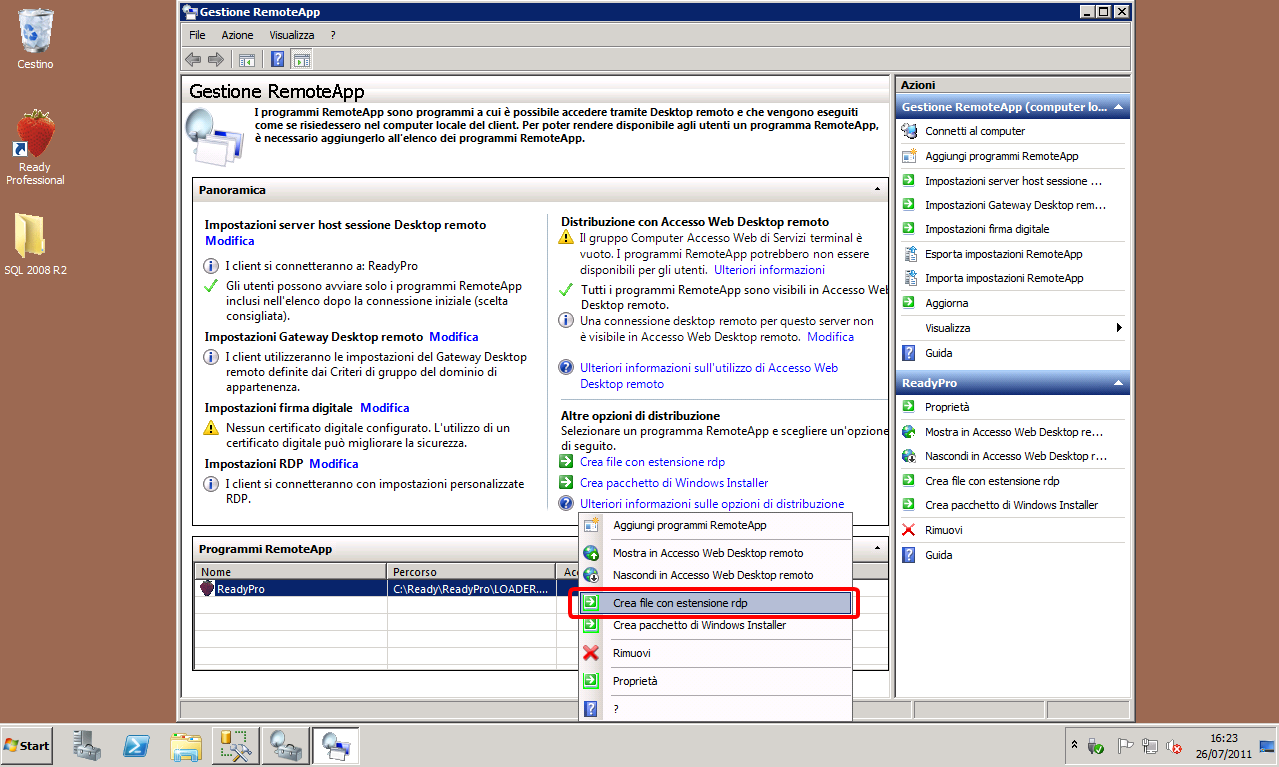This screenshot has height=767, width=1279.
Task: Click the Nome column header
Action: pyautogui.click(x=290, y=572)
